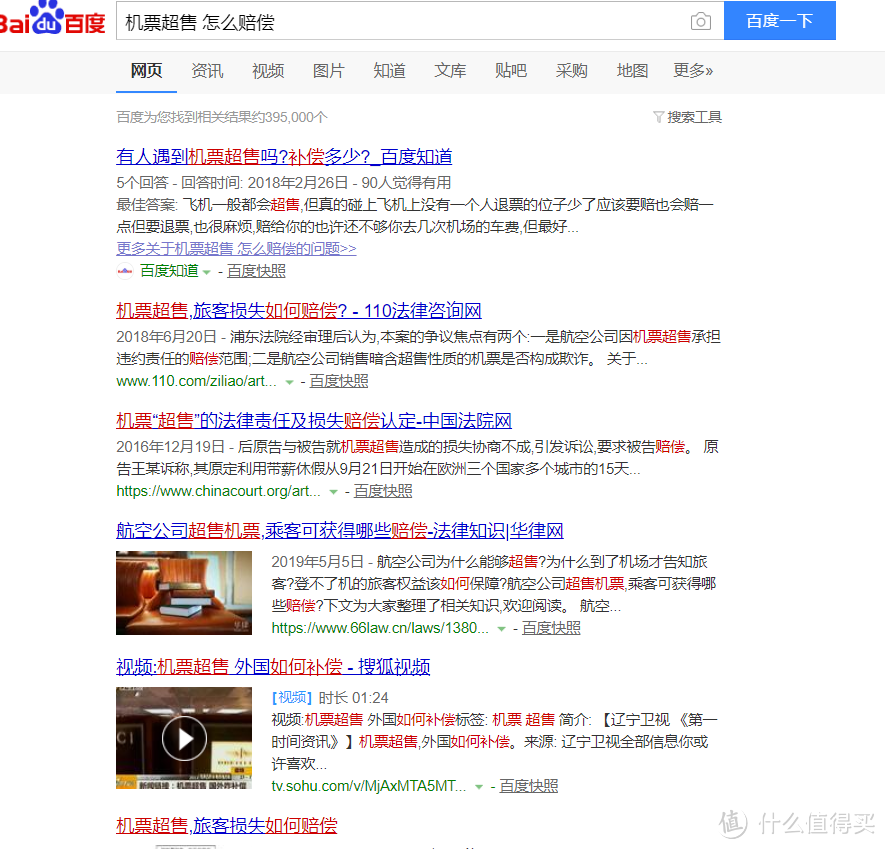This screenshot has height=849, width=885.
Task: Play the 搜狐视频 video thumbnail
Action: tap(184, 738)
